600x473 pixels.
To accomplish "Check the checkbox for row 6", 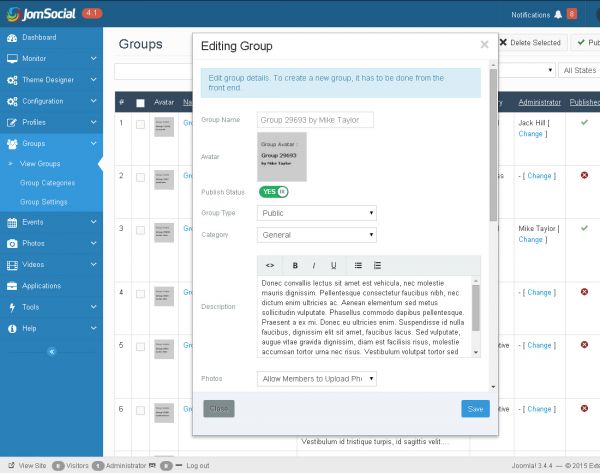I will click(x=140, y=411).
